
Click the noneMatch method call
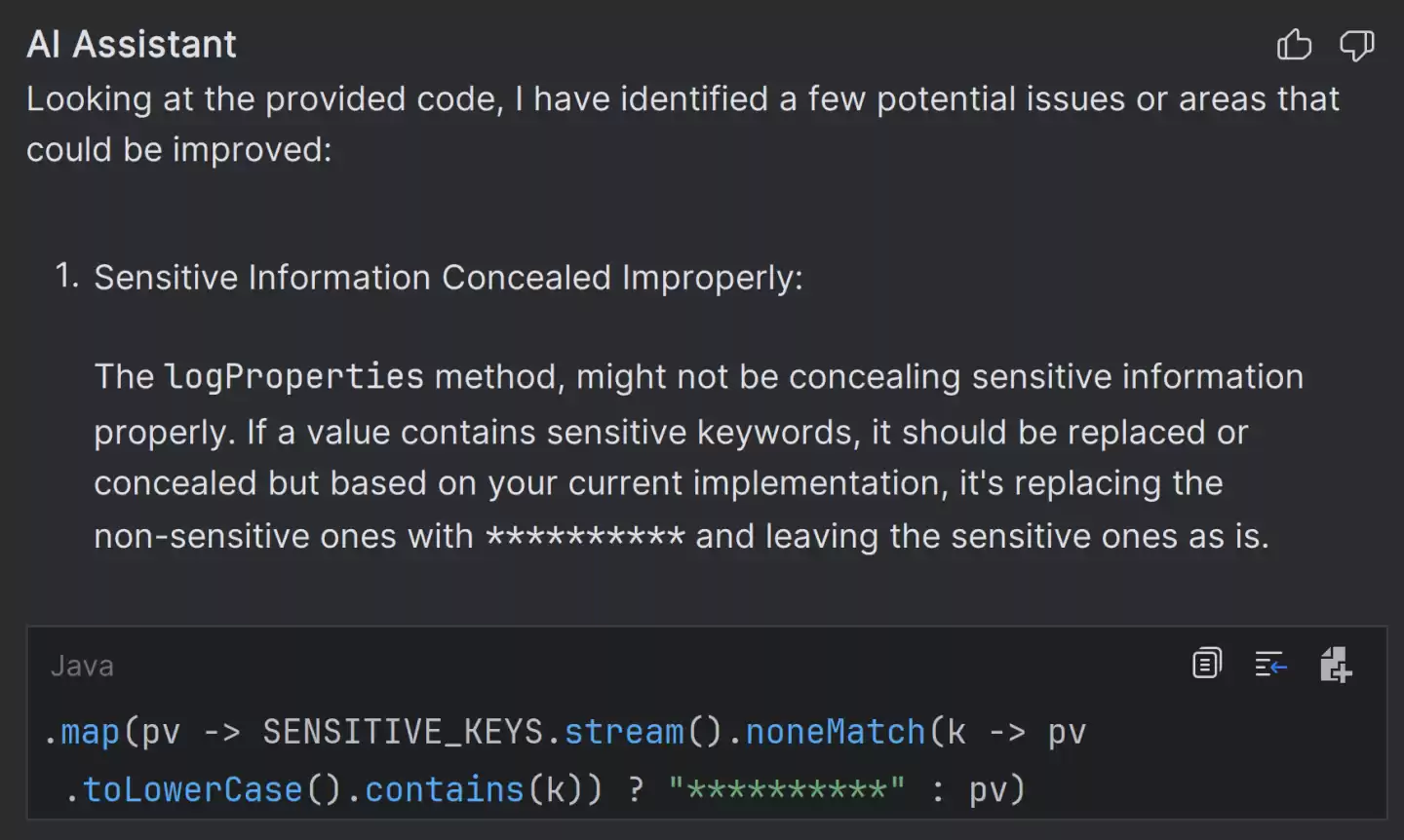[835, 732]
